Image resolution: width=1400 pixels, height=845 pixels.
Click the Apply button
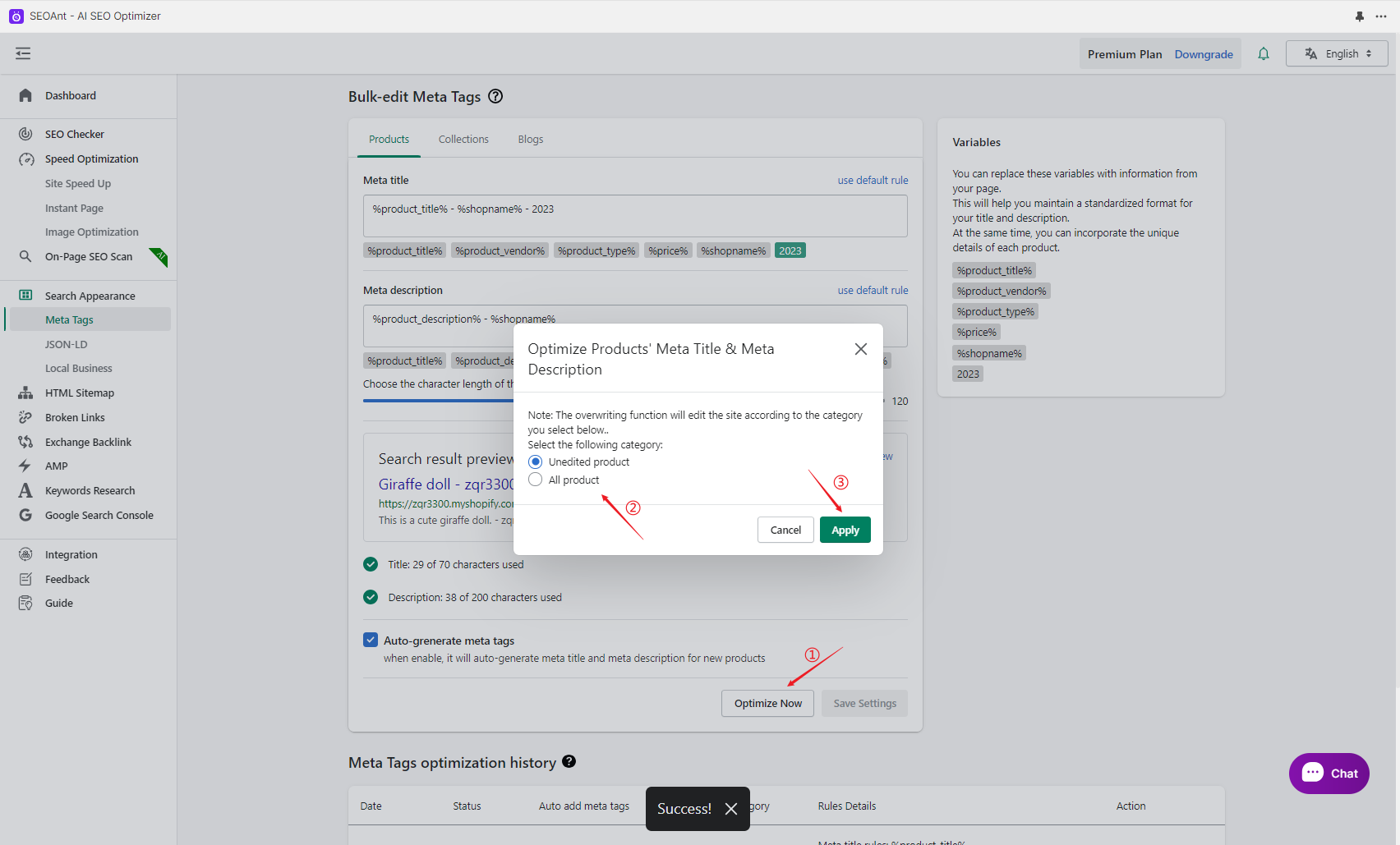pos(845,530)
